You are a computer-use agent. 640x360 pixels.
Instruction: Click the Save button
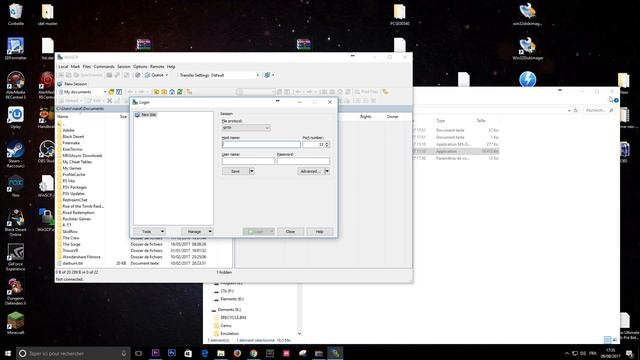coord(236,171)
